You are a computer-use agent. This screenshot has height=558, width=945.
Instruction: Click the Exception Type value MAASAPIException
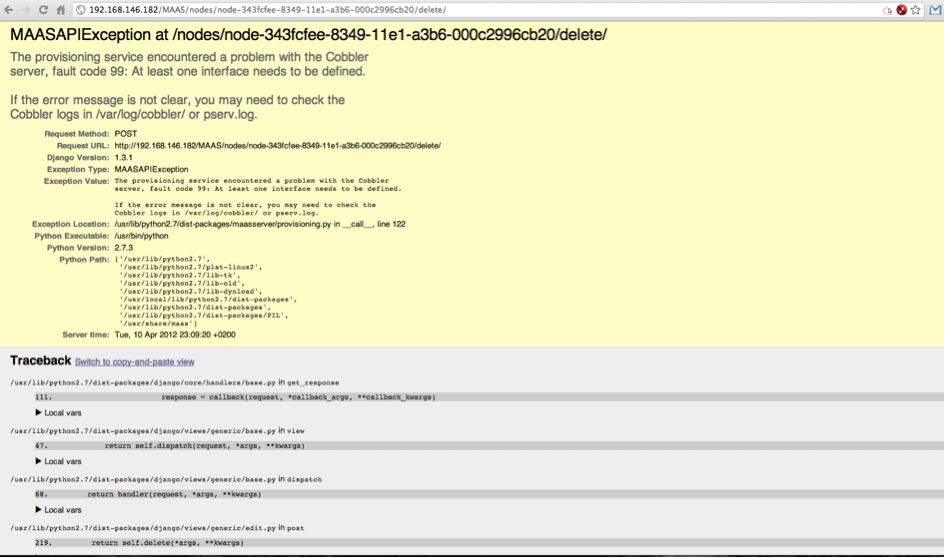click(x=151, y=169)
